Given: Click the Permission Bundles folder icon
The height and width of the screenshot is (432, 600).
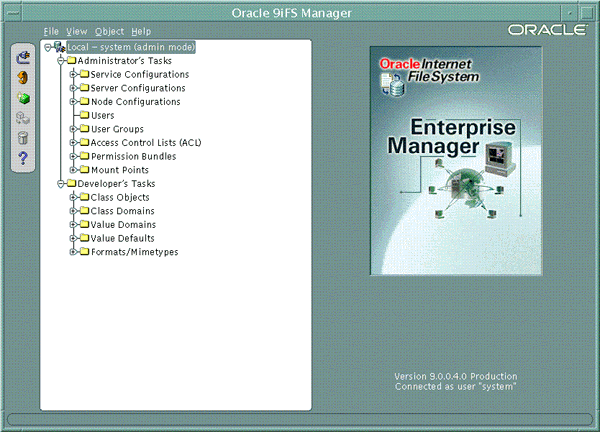Looking at the screenshot, I should tap(85, 156).
